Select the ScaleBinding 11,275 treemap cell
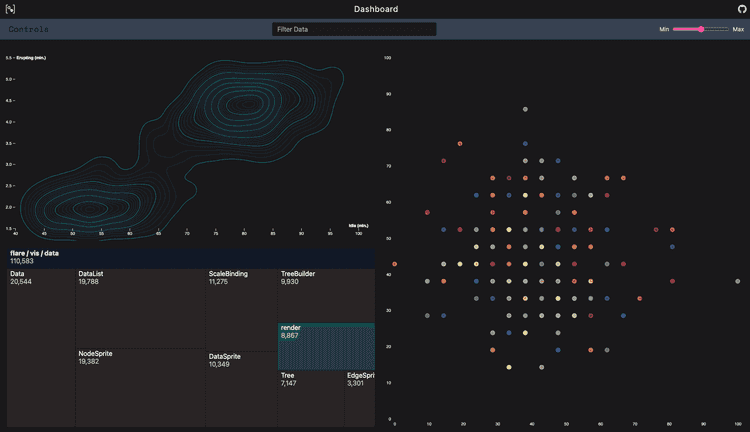Screen dimensions: 750x432 click(x=242, y=310)
